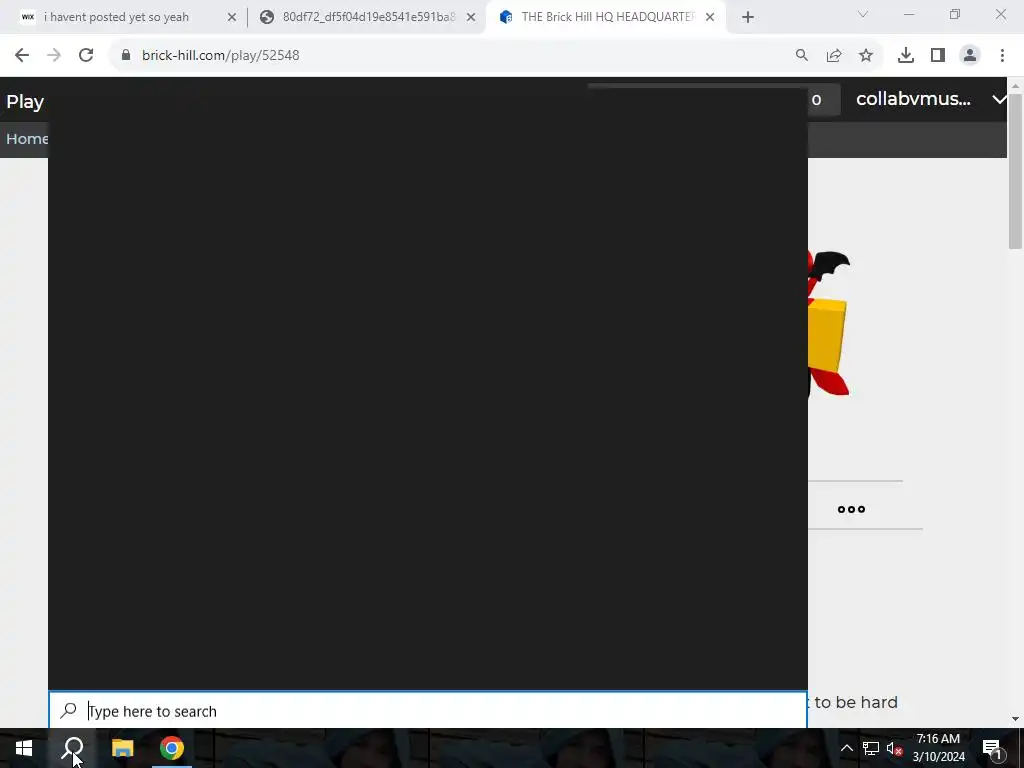Image resolution: width=1024 pixels, height=768 pixels.
Task: Open the network icon in system tray
Action: pyautogui.click(x=871, y=748)
